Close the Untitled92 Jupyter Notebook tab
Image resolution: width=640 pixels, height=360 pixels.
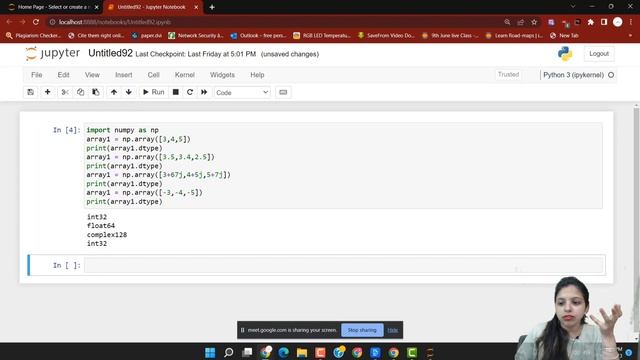click(196, 7)
